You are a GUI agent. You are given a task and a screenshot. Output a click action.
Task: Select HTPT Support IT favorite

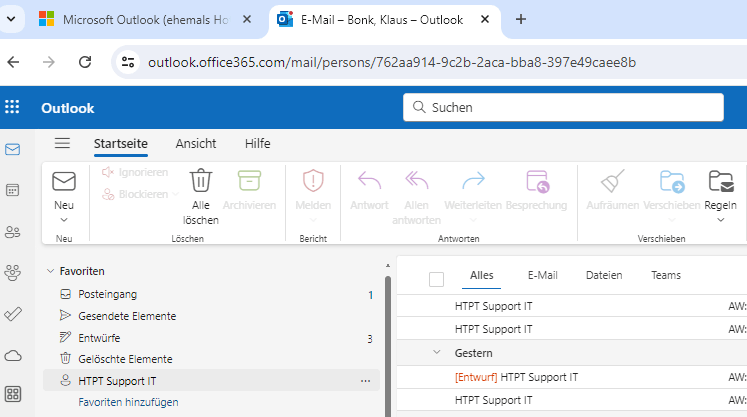(x=212, y=380)
